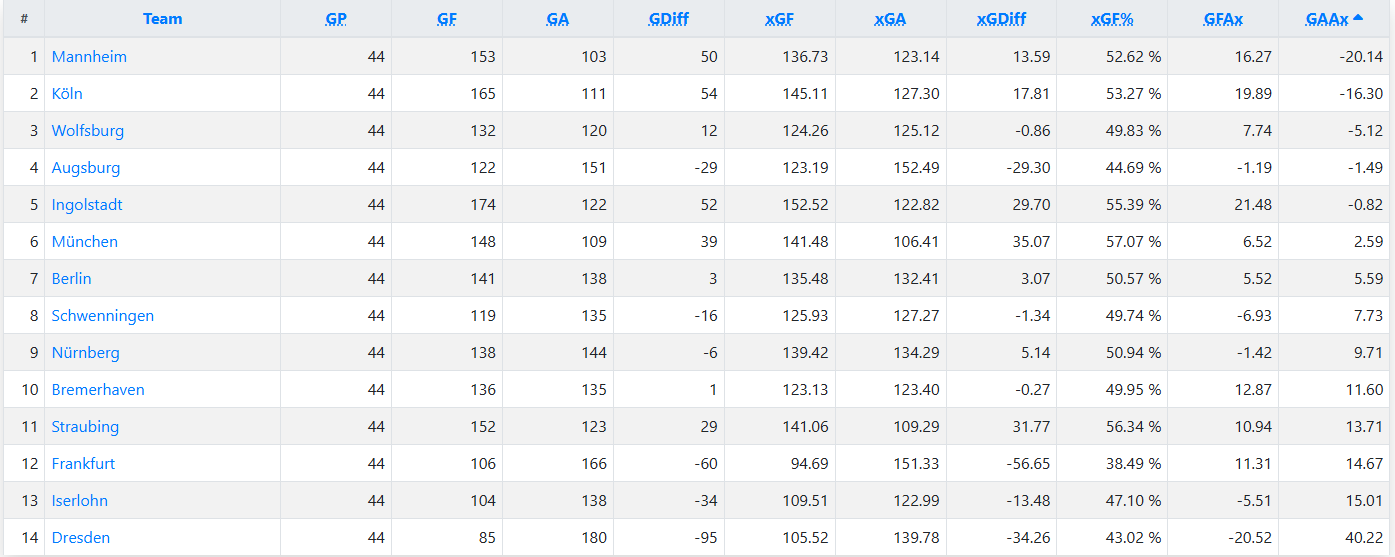Image resolution: width=1395 pixels, height=557 pixels.
Task: Open the Bremerhaven team link
Action: pyautogui.click(x=98, y=390)
